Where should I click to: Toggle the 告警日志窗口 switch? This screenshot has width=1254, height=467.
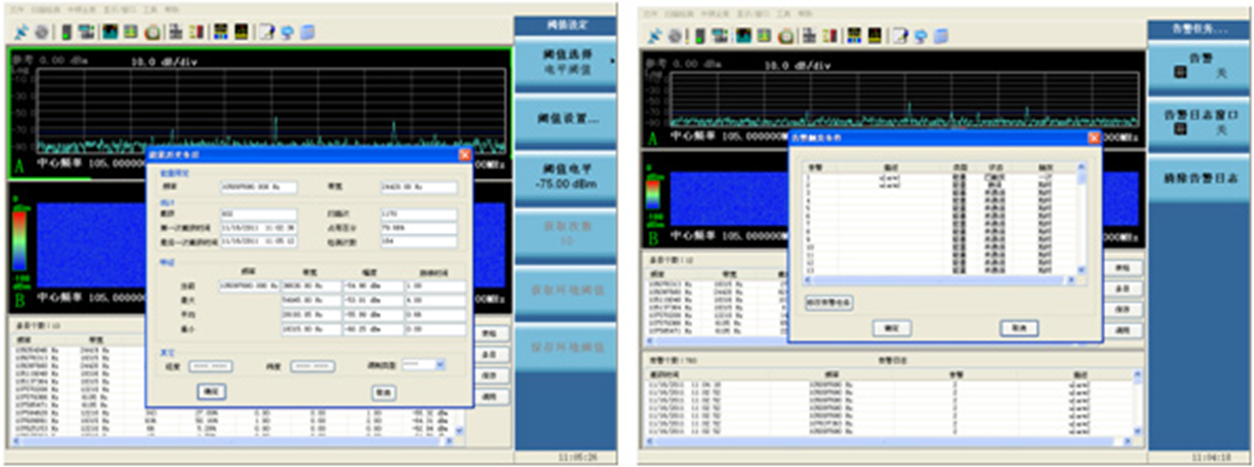[1198, 123]
